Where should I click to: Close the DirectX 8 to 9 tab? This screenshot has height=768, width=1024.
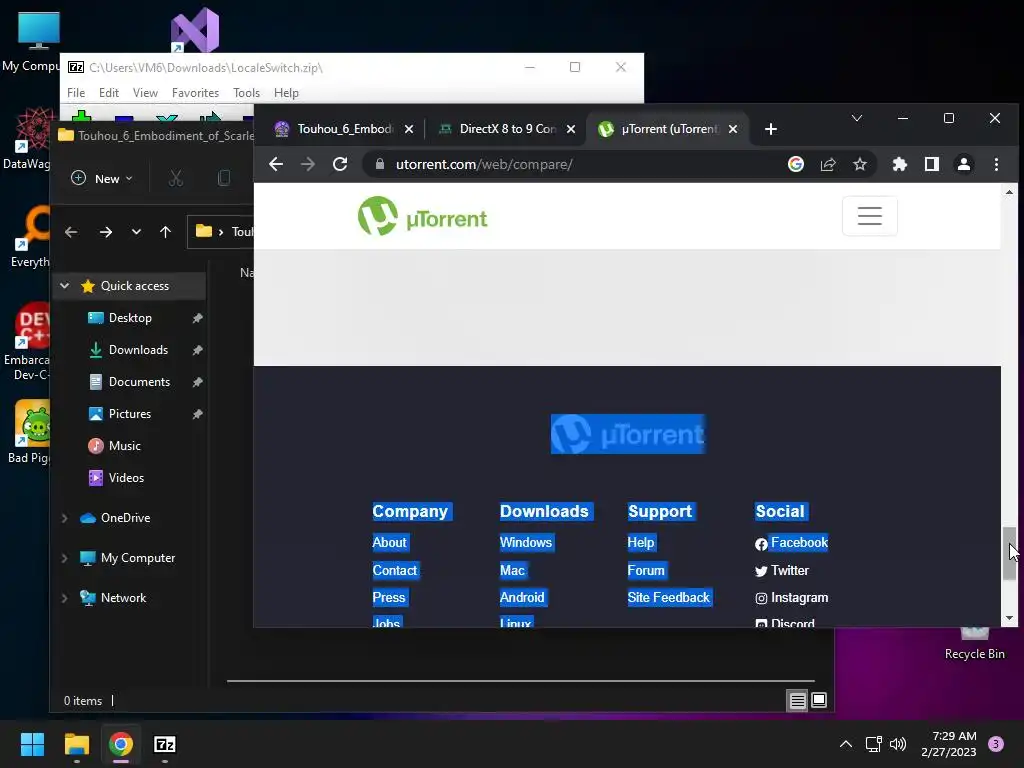[571, 129]
